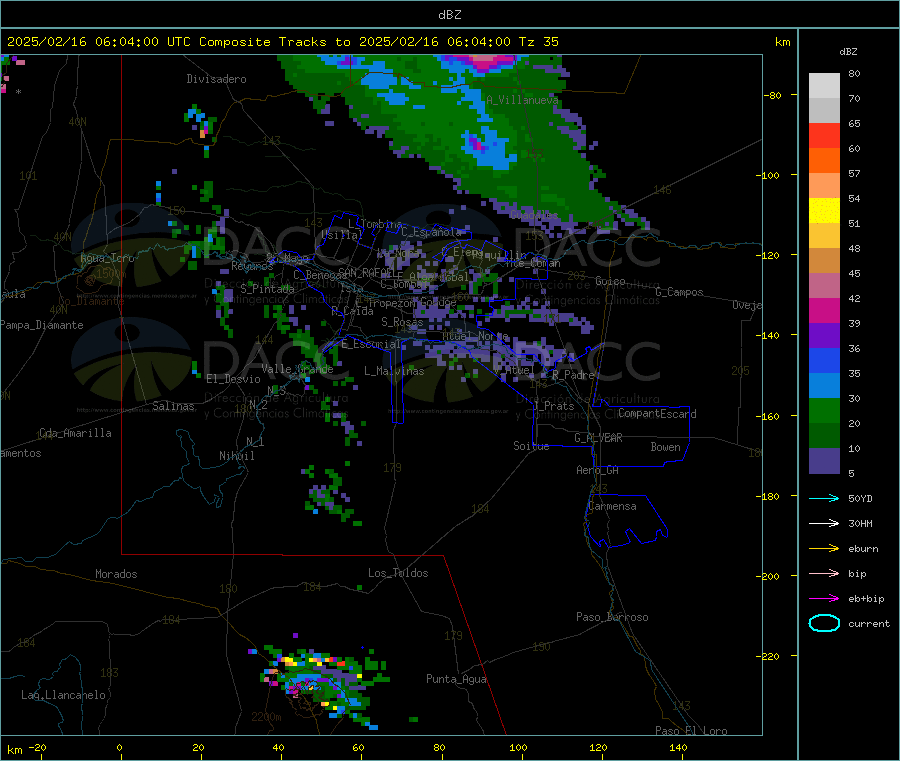
Task: Click the A_Villanueva map label
Action: click(522, 100)
